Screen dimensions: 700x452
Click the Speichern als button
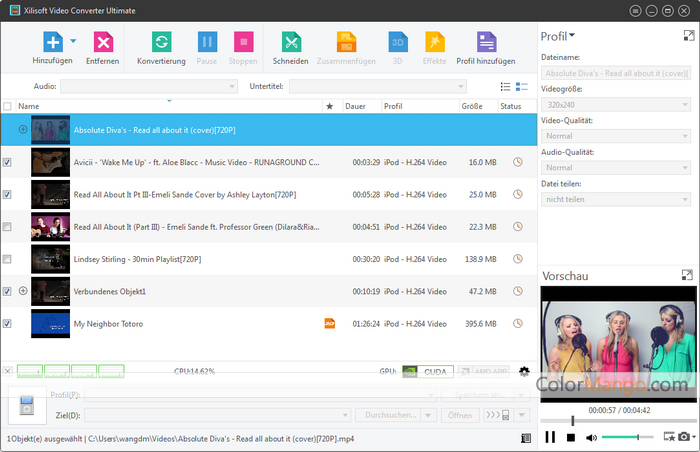pos(477,395)
